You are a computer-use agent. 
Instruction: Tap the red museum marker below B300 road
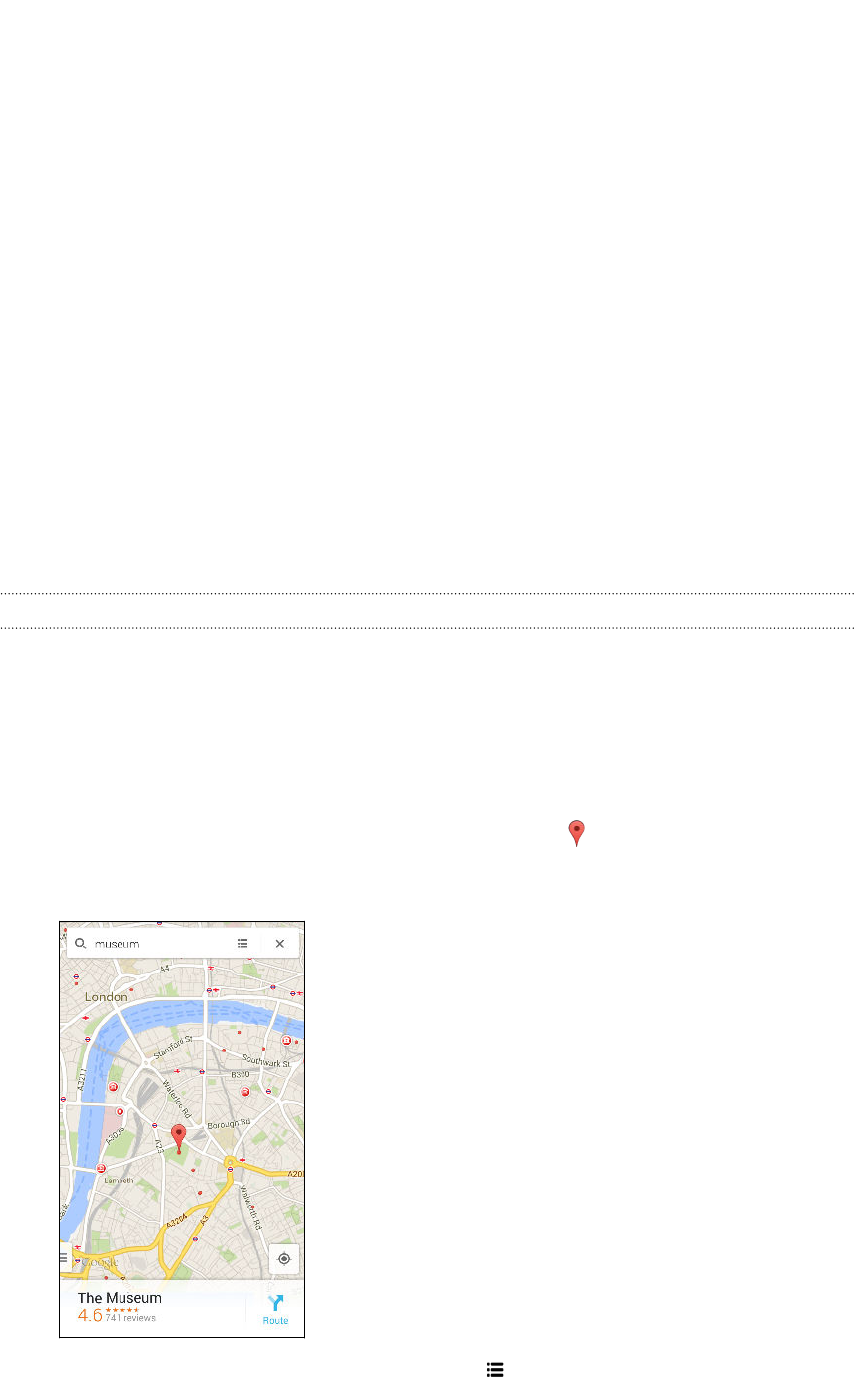(245, 1092)
